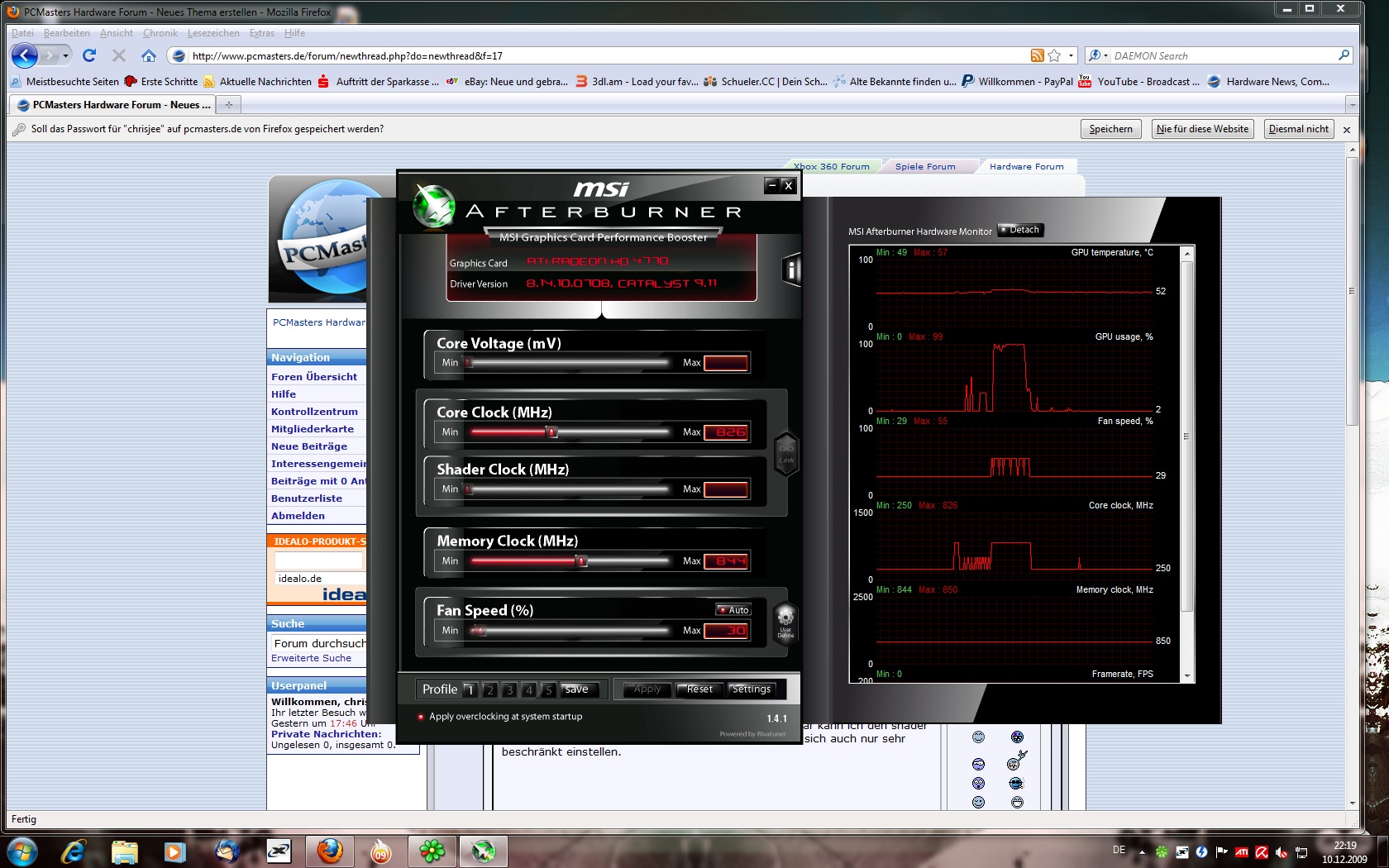Screen dimensions: 1389x868
Task: Click DAEMON Search input field
Action: tap(1223, 55)
